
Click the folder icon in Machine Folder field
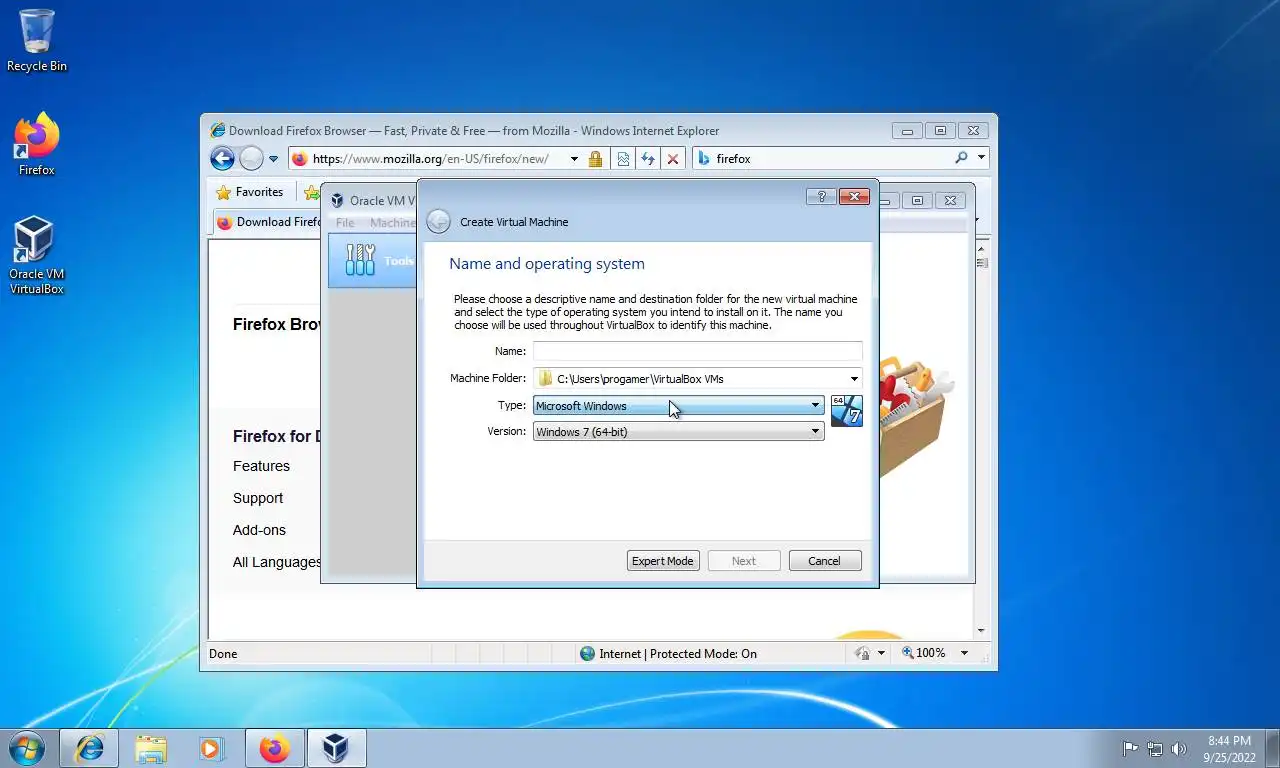(x=545, y=379)
